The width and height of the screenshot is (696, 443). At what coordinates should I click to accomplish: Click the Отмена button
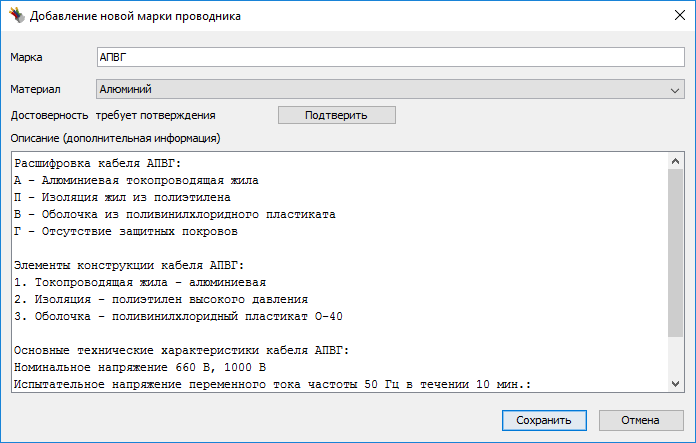641,420
